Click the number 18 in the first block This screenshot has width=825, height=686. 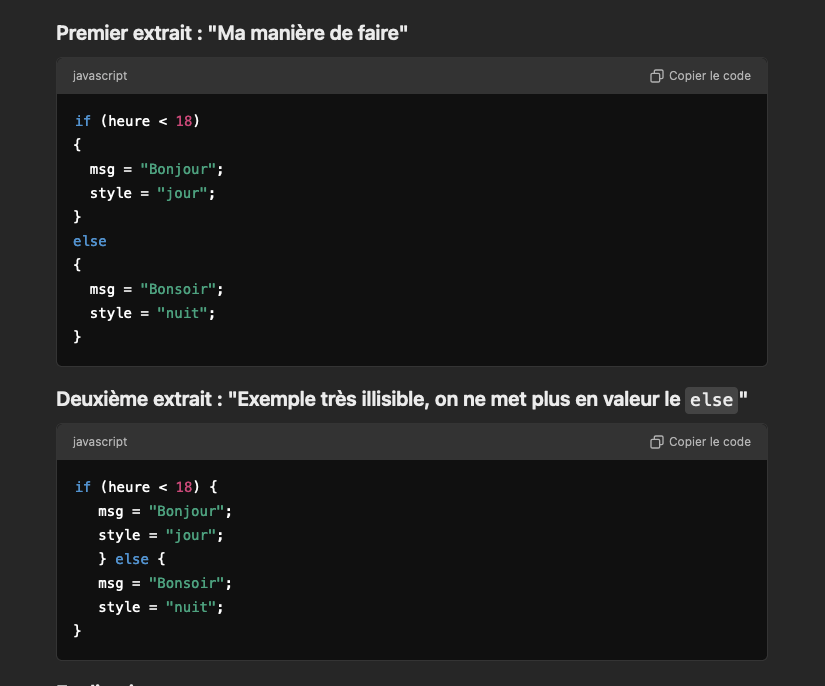184,121
